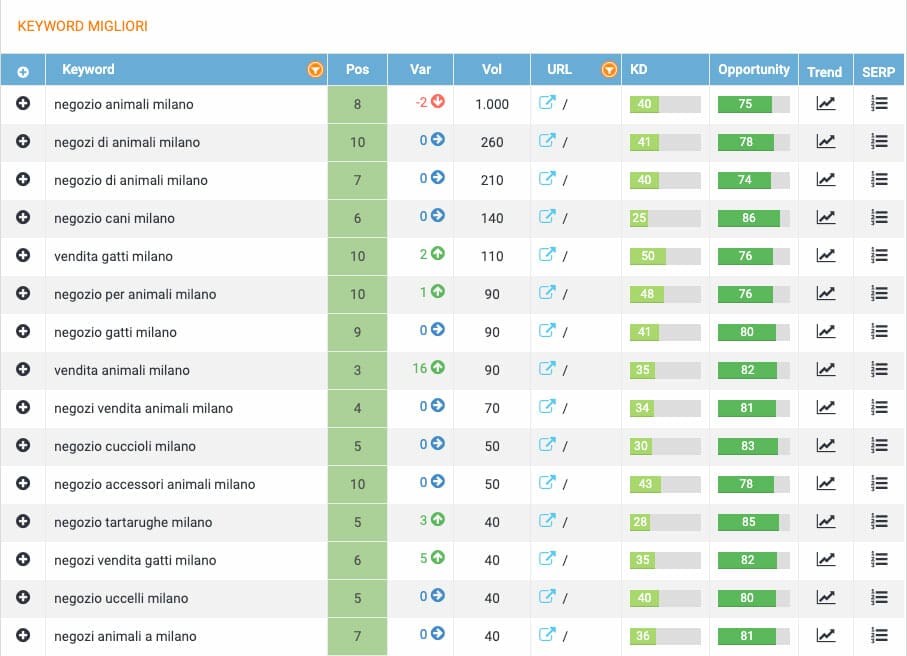Sort table by the Pos column header
Screen dimensions: 907x656
[x=357, y=69]
